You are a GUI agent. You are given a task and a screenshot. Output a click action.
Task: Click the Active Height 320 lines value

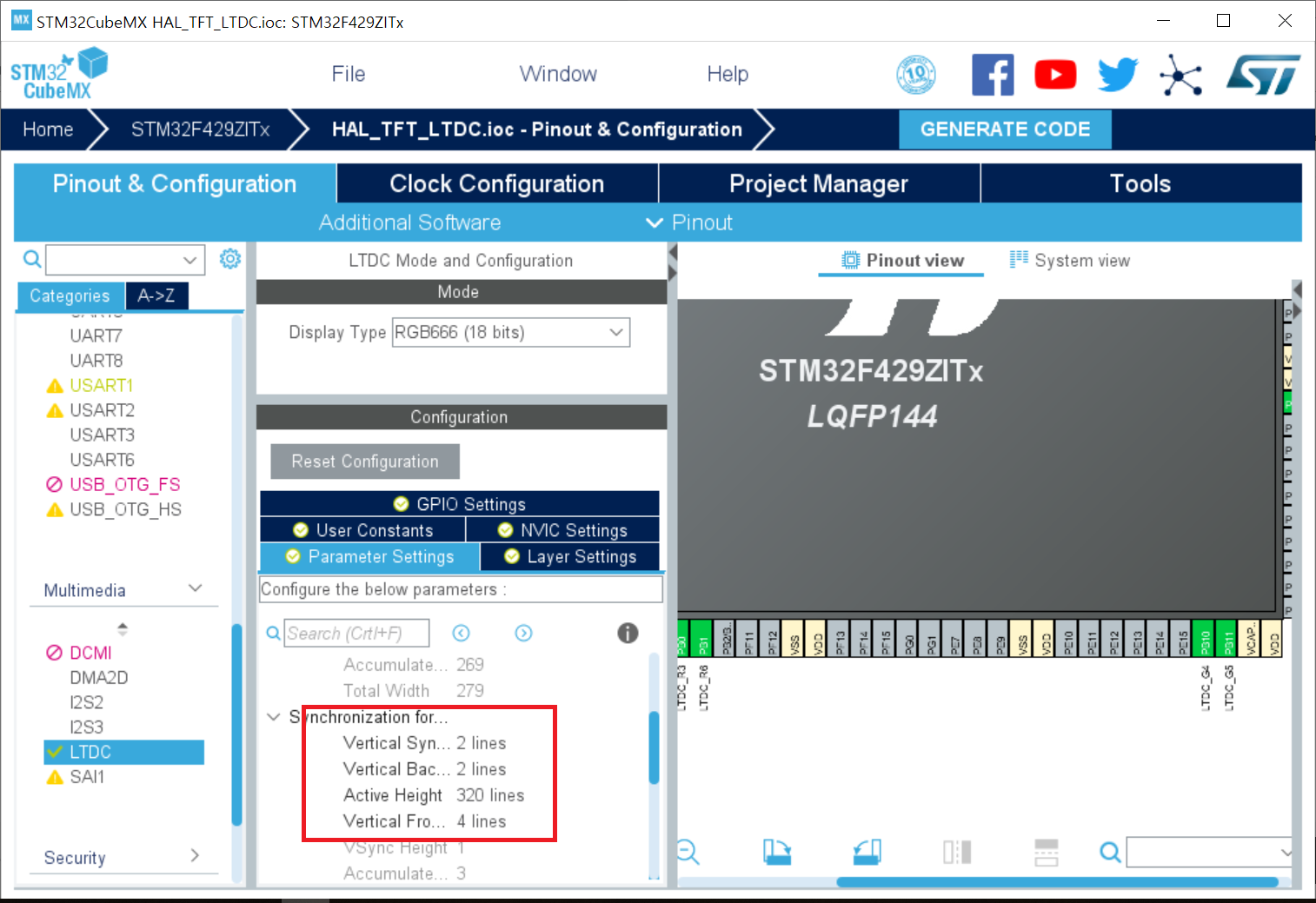[x=490, y=795]
